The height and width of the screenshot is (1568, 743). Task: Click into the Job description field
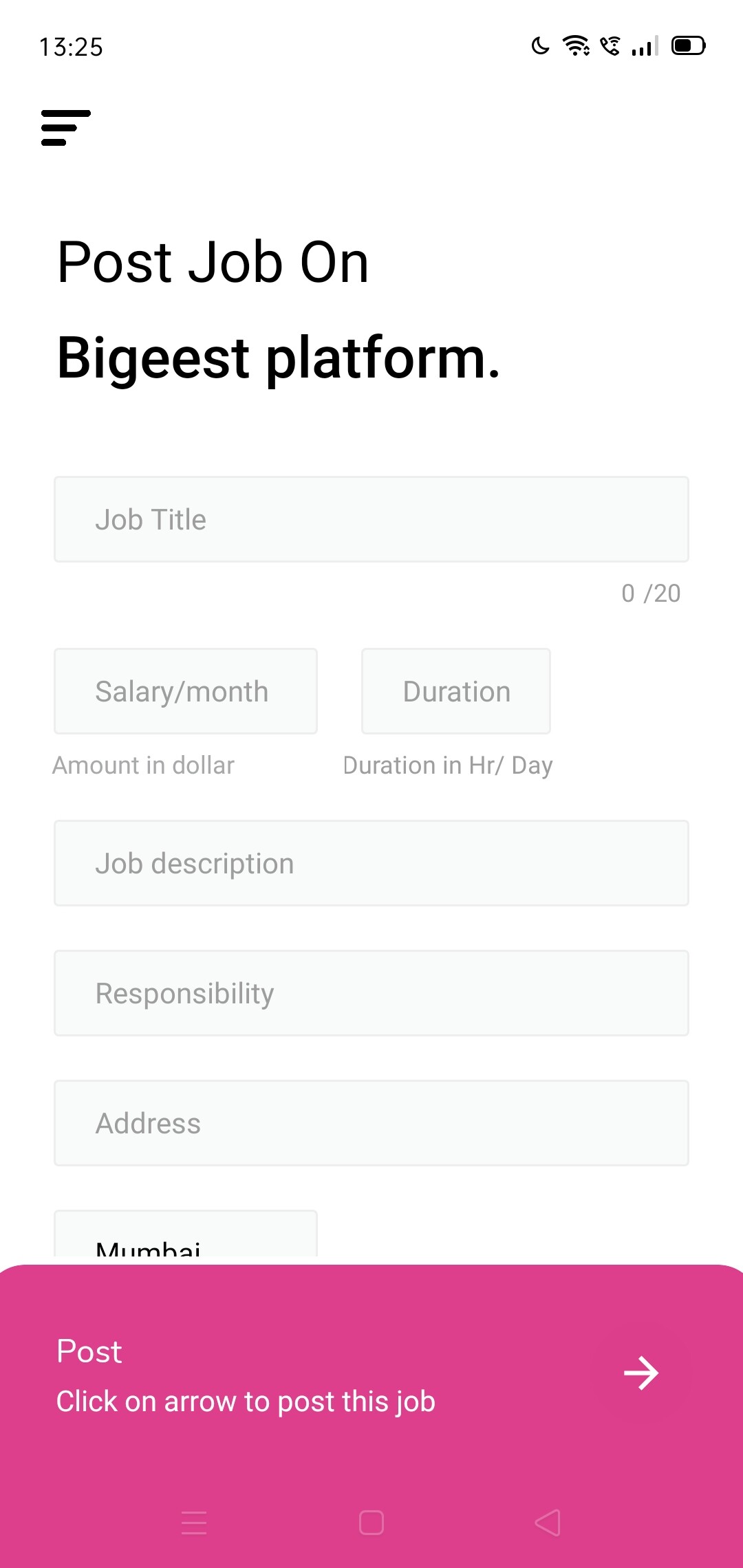[371, 863]
